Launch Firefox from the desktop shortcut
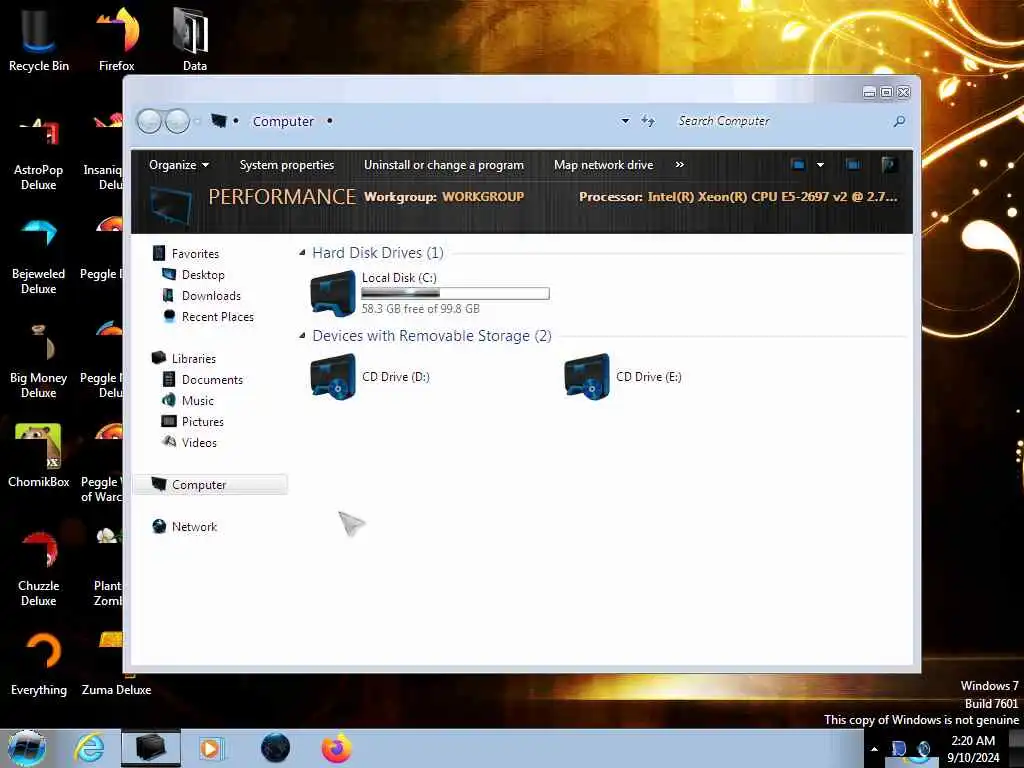Image resolution: width=1024 pixels, height=768 pixels. [117, 39]
